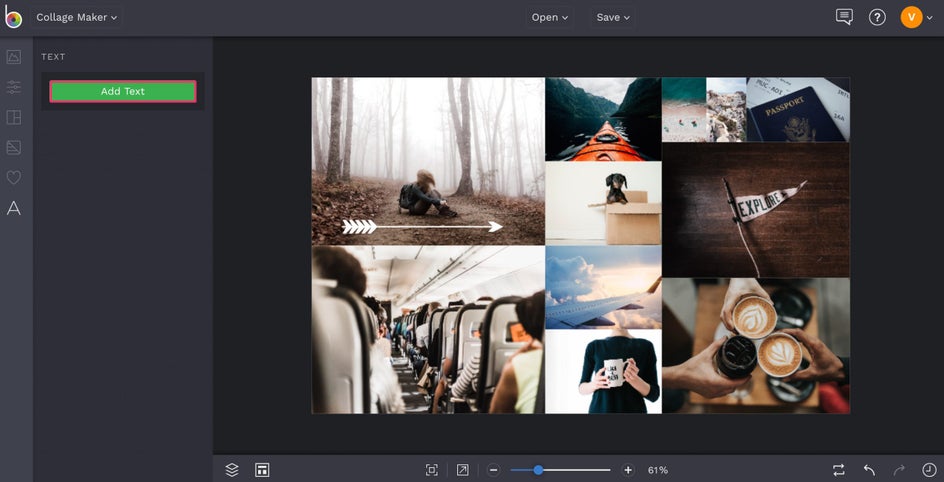The width and height of the screenshot is (944, 482).
Task: Open the Graphics heart sidebar icon
Action: (14, 177)
